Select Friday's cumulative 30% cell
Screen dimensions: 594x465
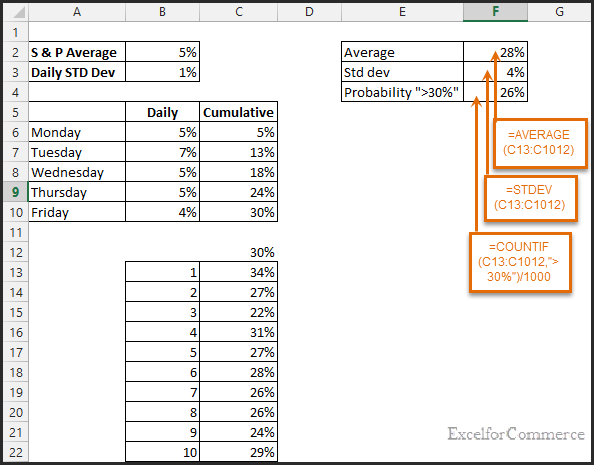coord(238,212)
